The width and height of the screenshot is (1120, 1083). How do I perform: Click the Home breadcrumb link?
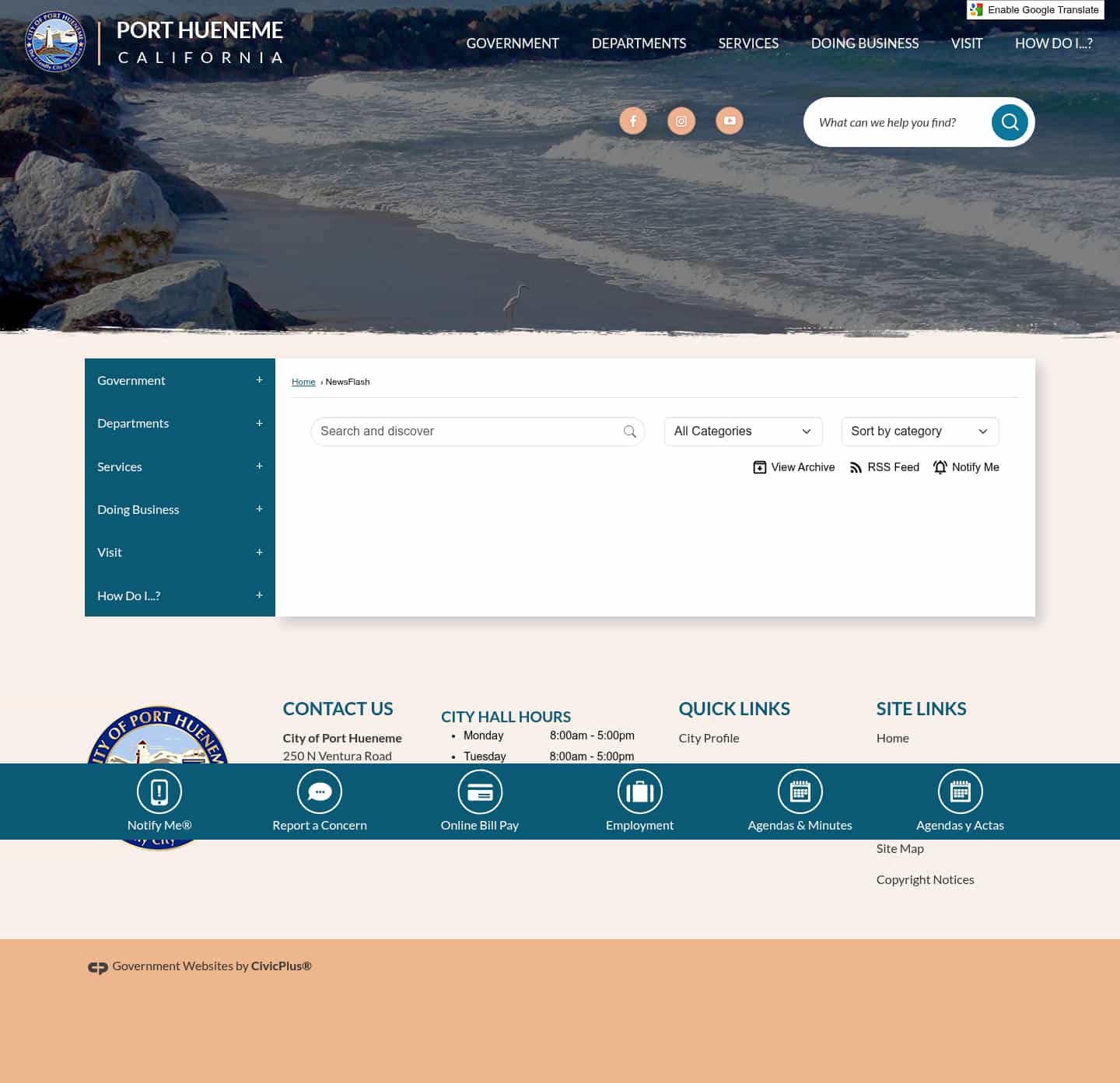303,382
